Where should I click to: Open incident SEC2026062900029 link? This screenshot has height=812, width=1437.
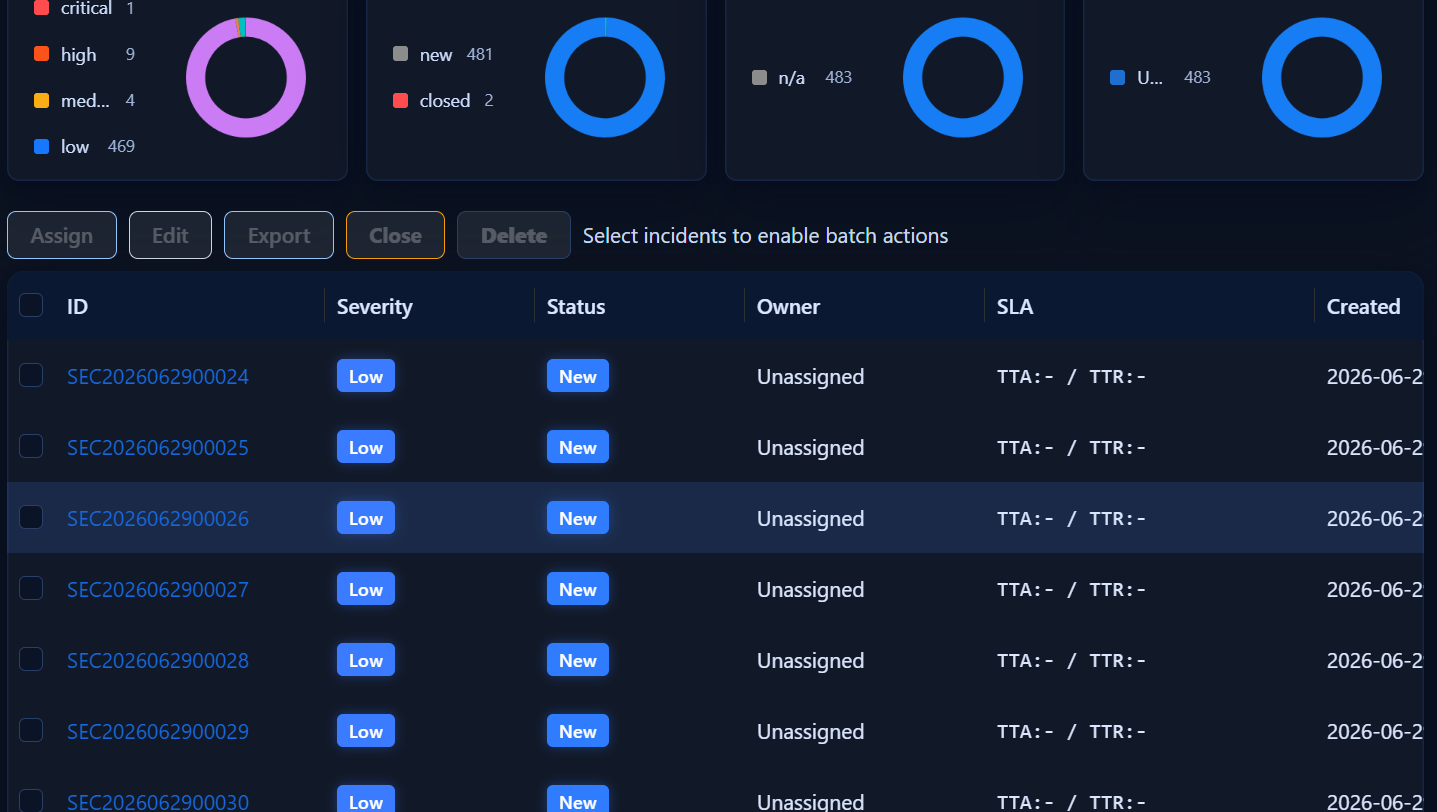158,731
